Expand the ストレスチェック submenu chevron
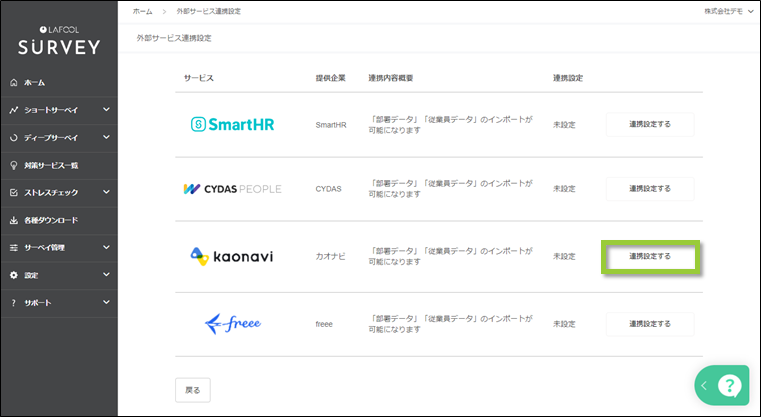 (x=106, y=192)
